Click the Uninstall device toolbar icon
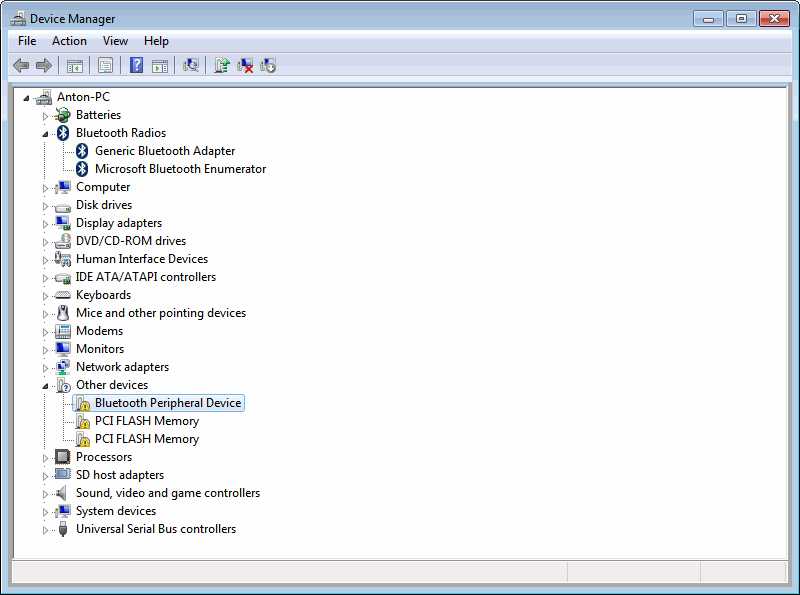This screenshot has height=595, width=800. [245, 65]
